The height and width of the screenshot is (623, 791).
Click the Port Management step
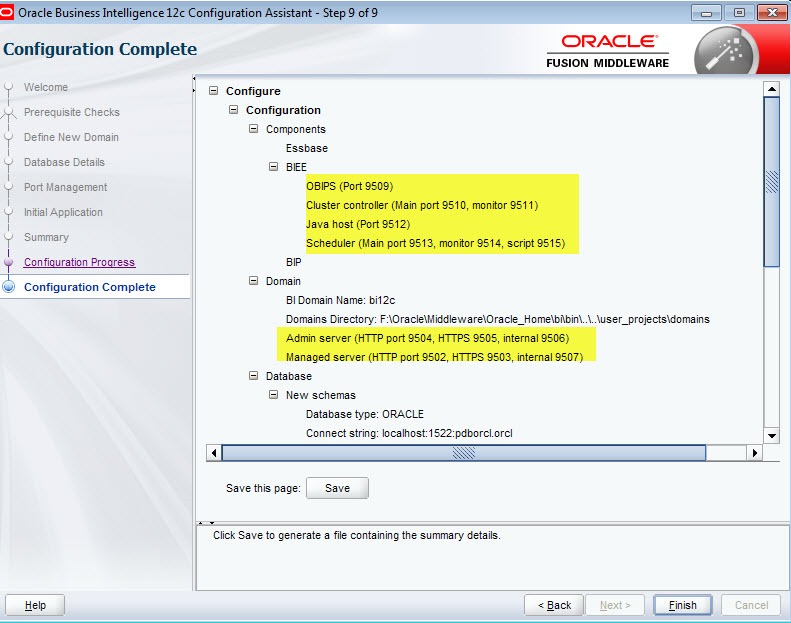click(66, 187)
